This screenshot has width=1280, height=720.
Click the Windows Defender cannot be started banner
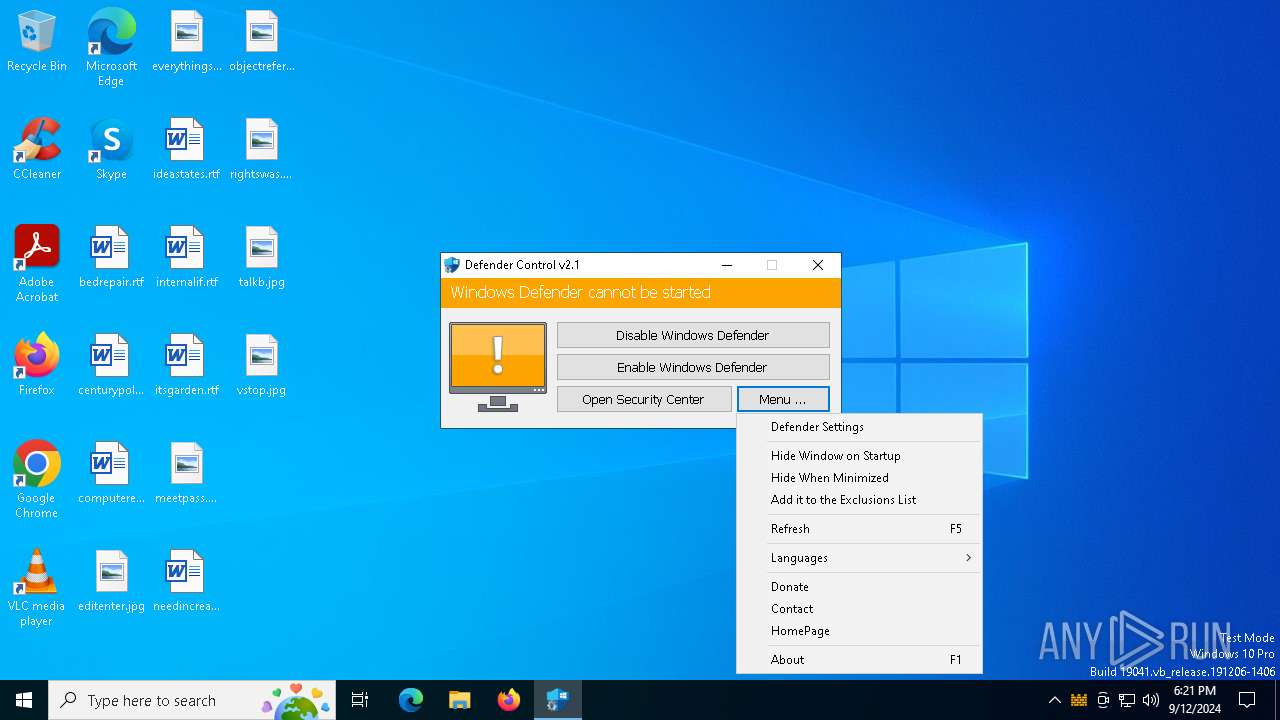click(x=641, y=293)
